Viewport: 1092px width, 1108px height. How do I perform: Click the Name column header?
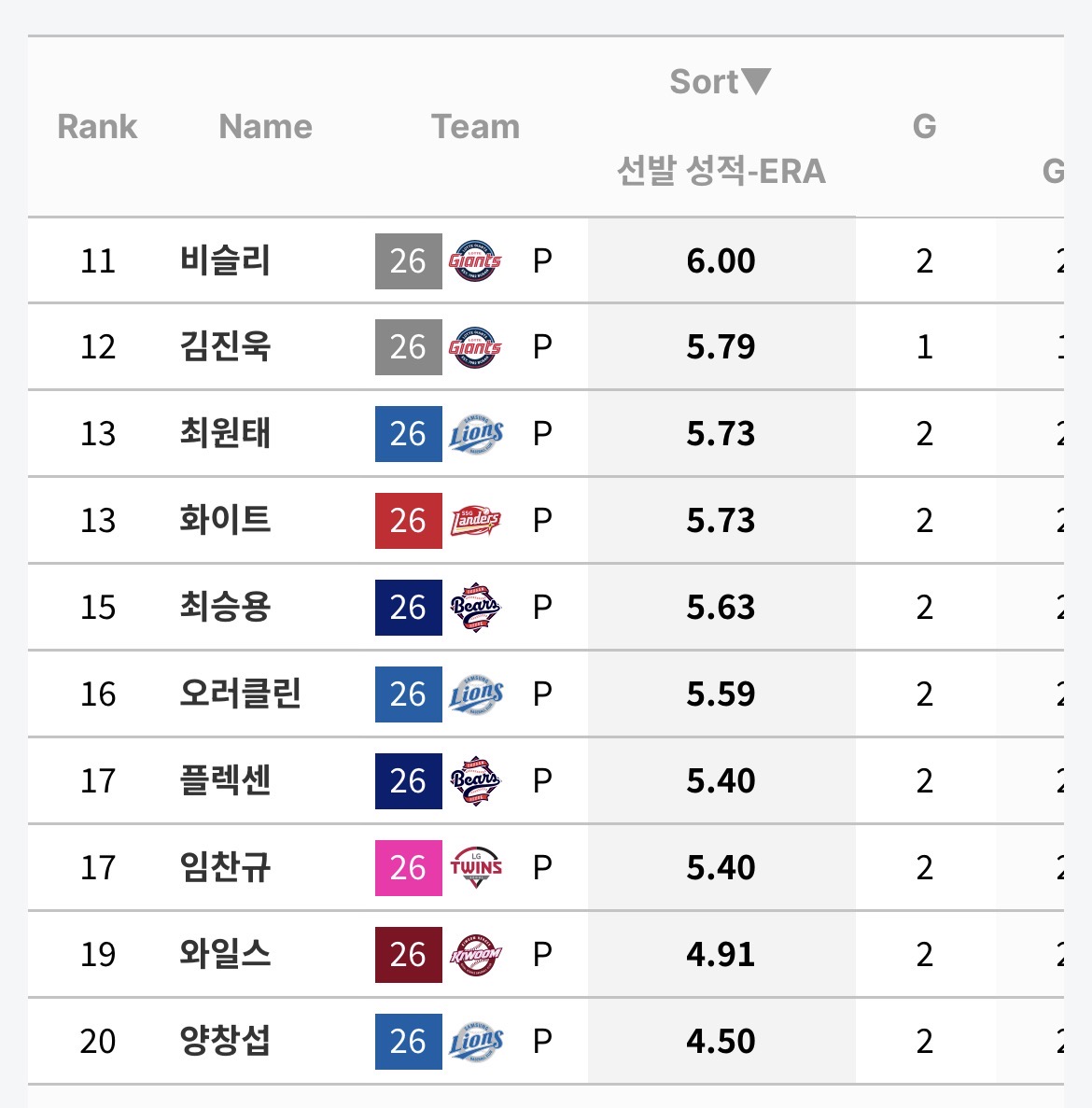coord(265,127)
